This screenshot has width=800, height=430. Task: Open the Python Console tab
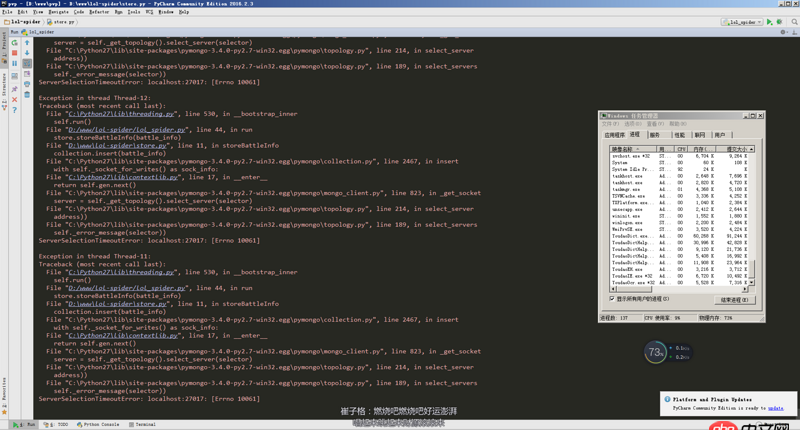[x=100, y=424]
